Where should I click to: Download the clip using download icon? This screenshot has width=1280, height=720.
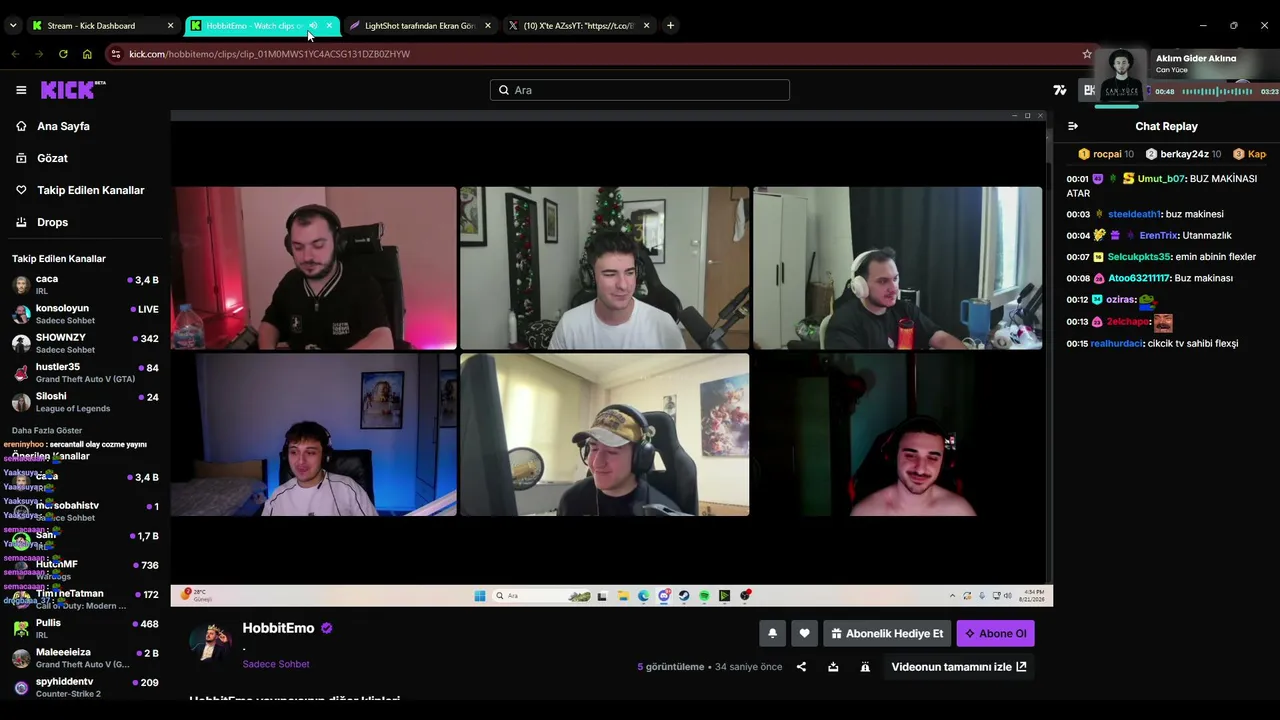833,667
